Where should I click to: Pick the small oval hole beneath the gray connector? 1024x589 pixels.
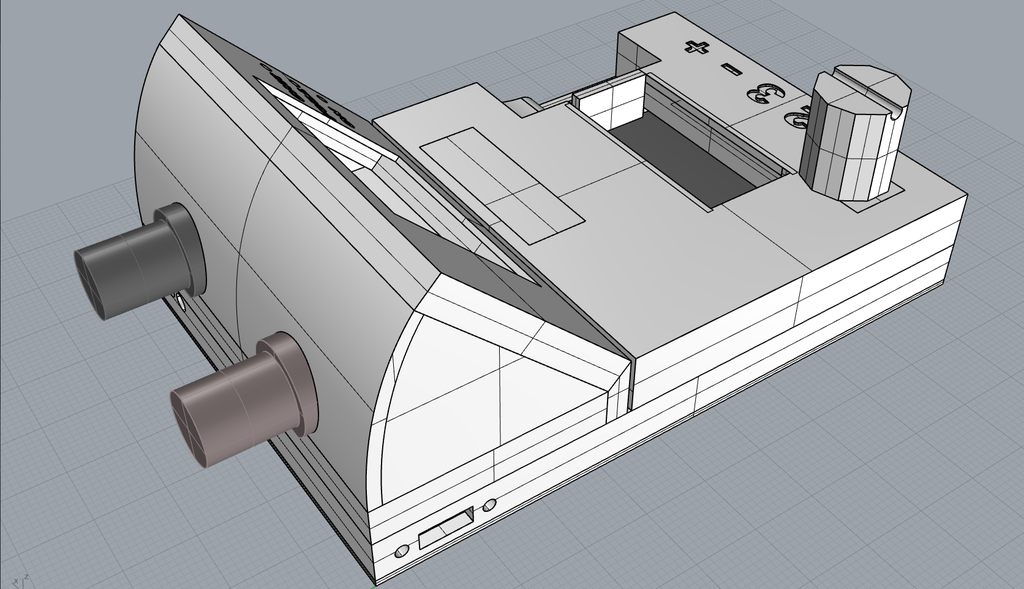pos(181,302)
